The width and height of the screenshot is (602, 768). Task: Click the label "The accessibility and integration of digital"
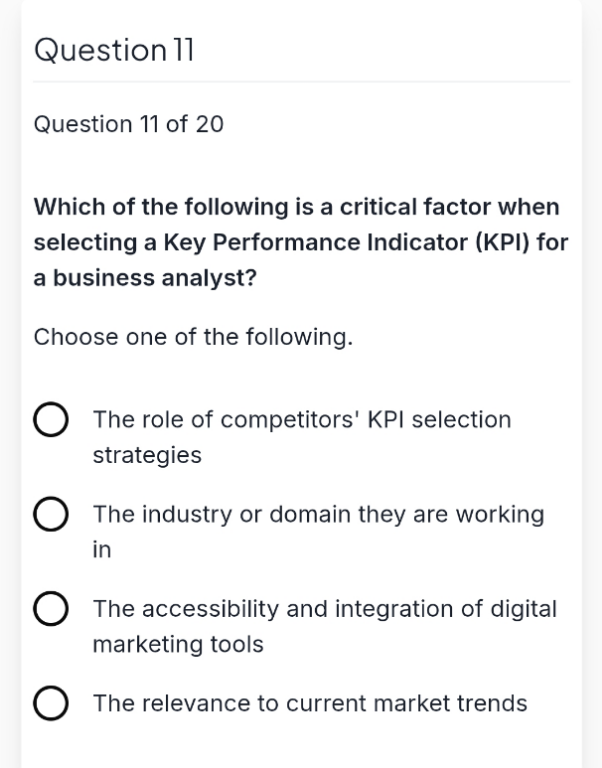click(x=325, y=609)
